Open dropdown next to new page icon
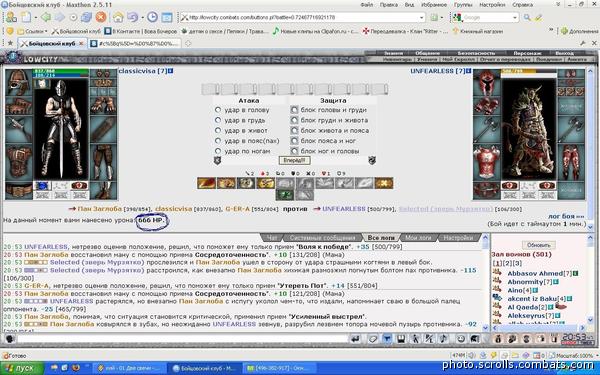Viewport: 600px width, 375px height. point(36,18)
